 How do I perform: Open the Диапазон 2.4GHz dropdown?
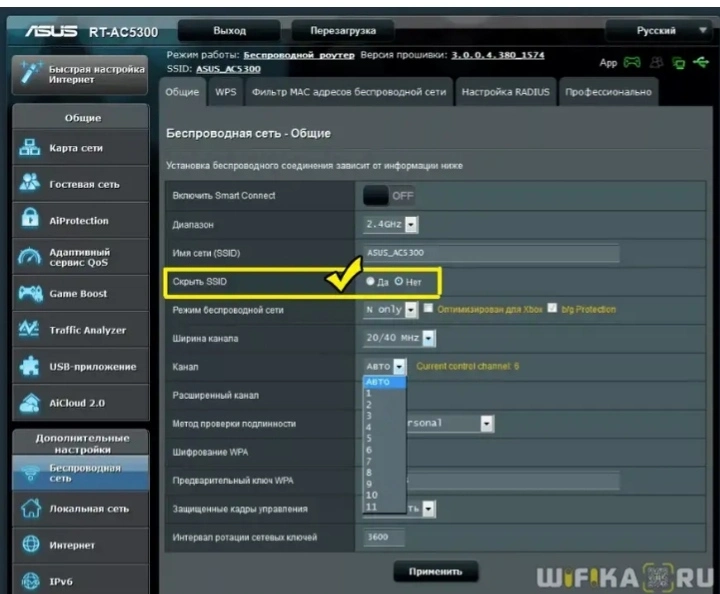(390, 224)
